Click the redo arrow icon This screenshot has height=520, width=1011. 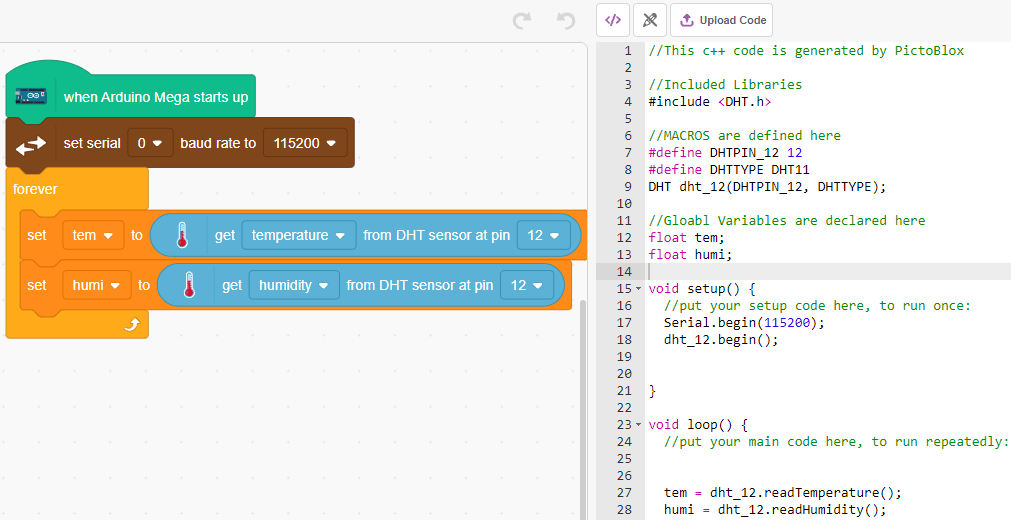[522, 21]
